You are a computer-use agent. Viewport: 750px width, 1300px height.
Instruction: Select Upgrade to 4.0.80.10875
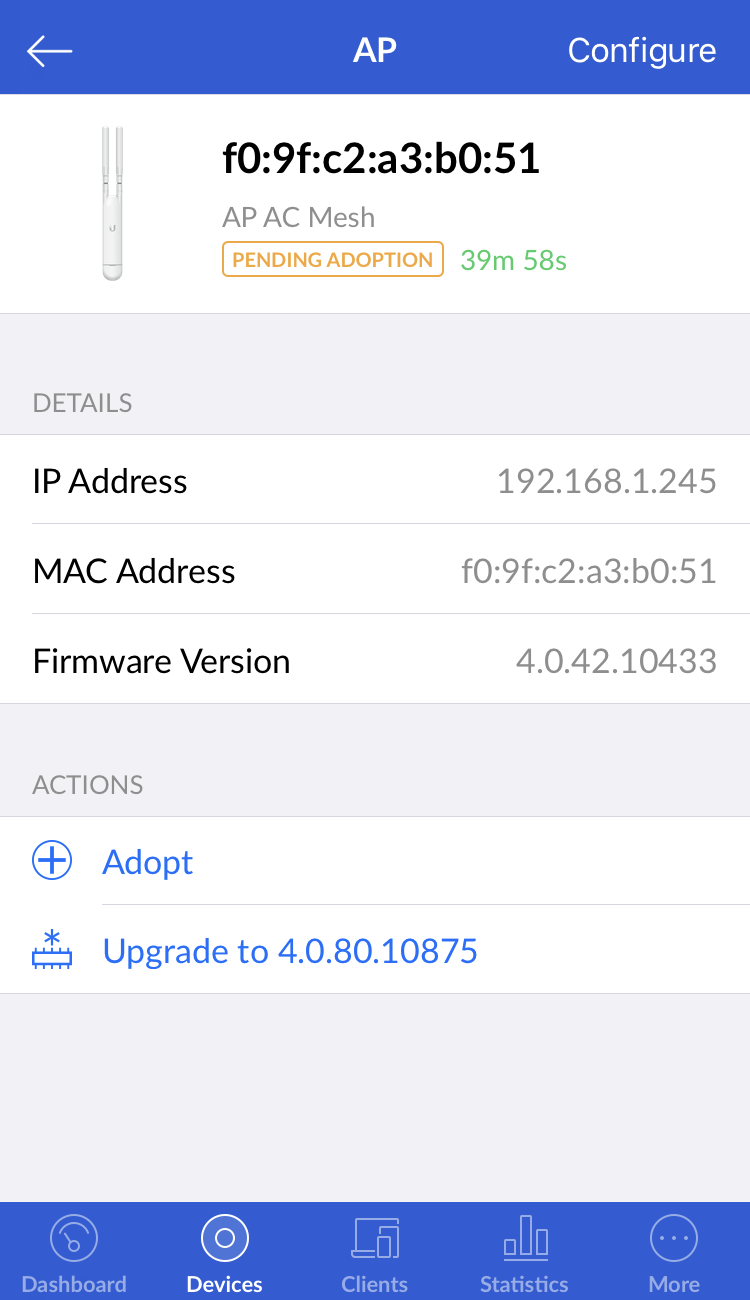coord(290,951)
